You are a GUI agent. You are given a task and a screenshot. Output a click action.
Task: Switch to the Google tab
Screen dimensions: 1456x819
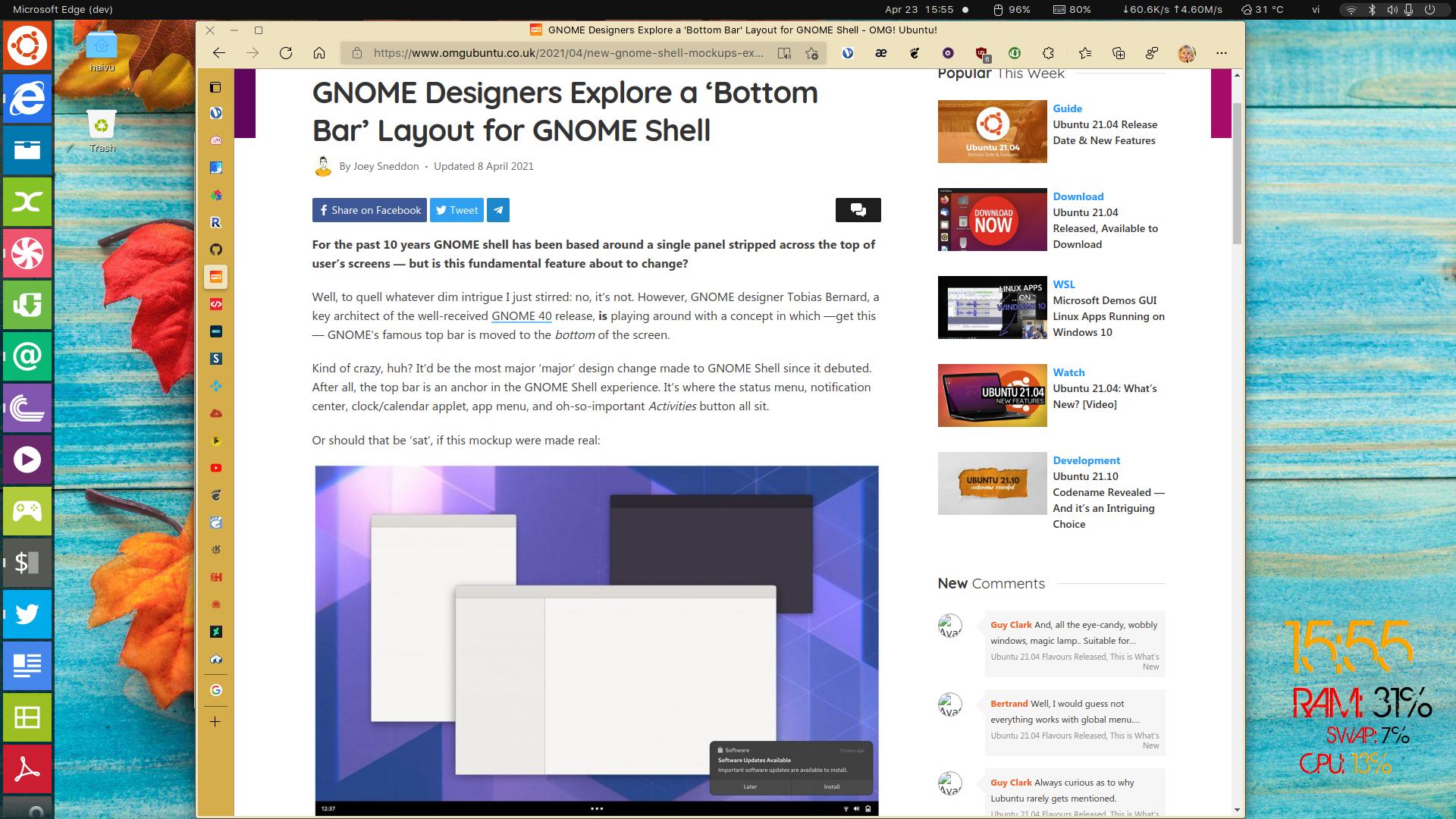[216, 690]
